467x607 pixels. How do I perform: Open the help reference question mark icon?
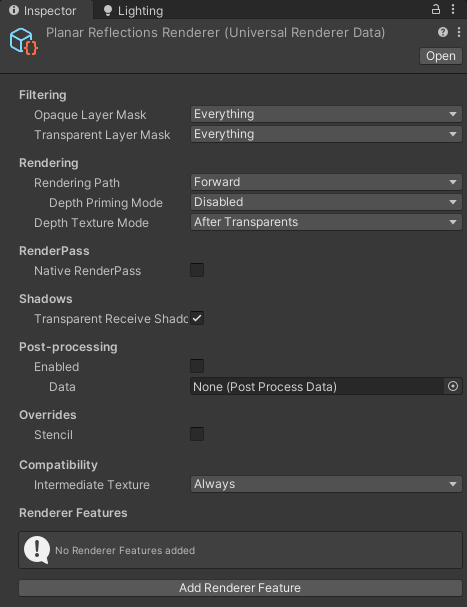[x=443, y=32]
